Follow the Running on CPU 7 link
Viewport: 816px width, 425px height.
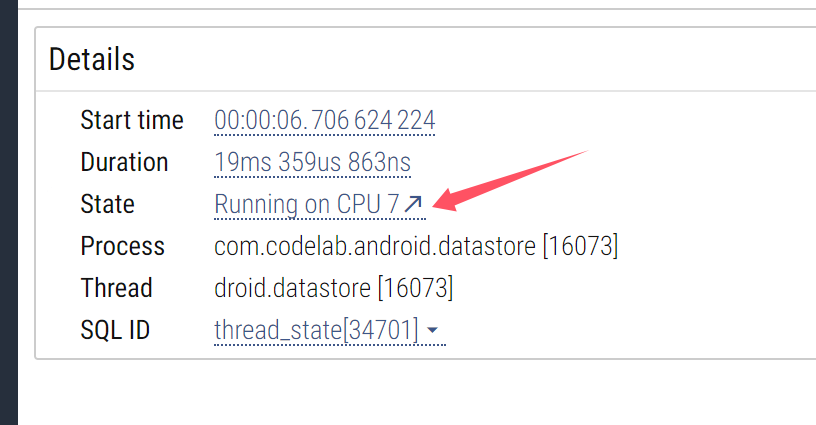tap(320, 204)
